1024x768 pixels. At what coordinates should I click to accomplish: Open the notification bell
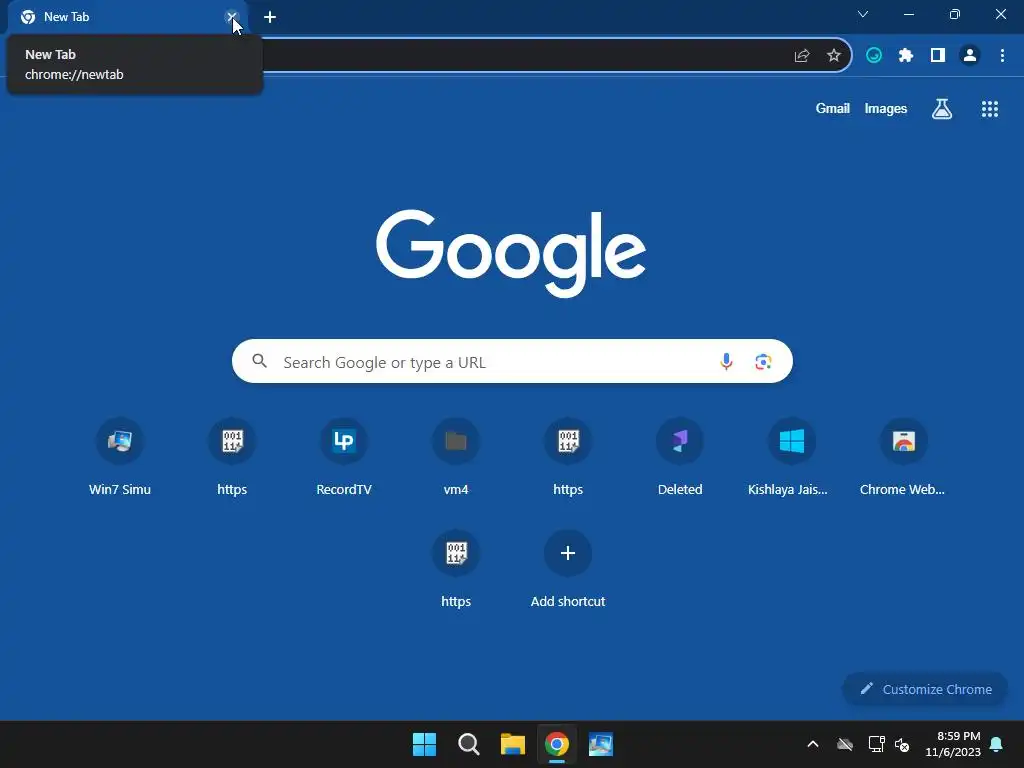(x=997, y=744)
